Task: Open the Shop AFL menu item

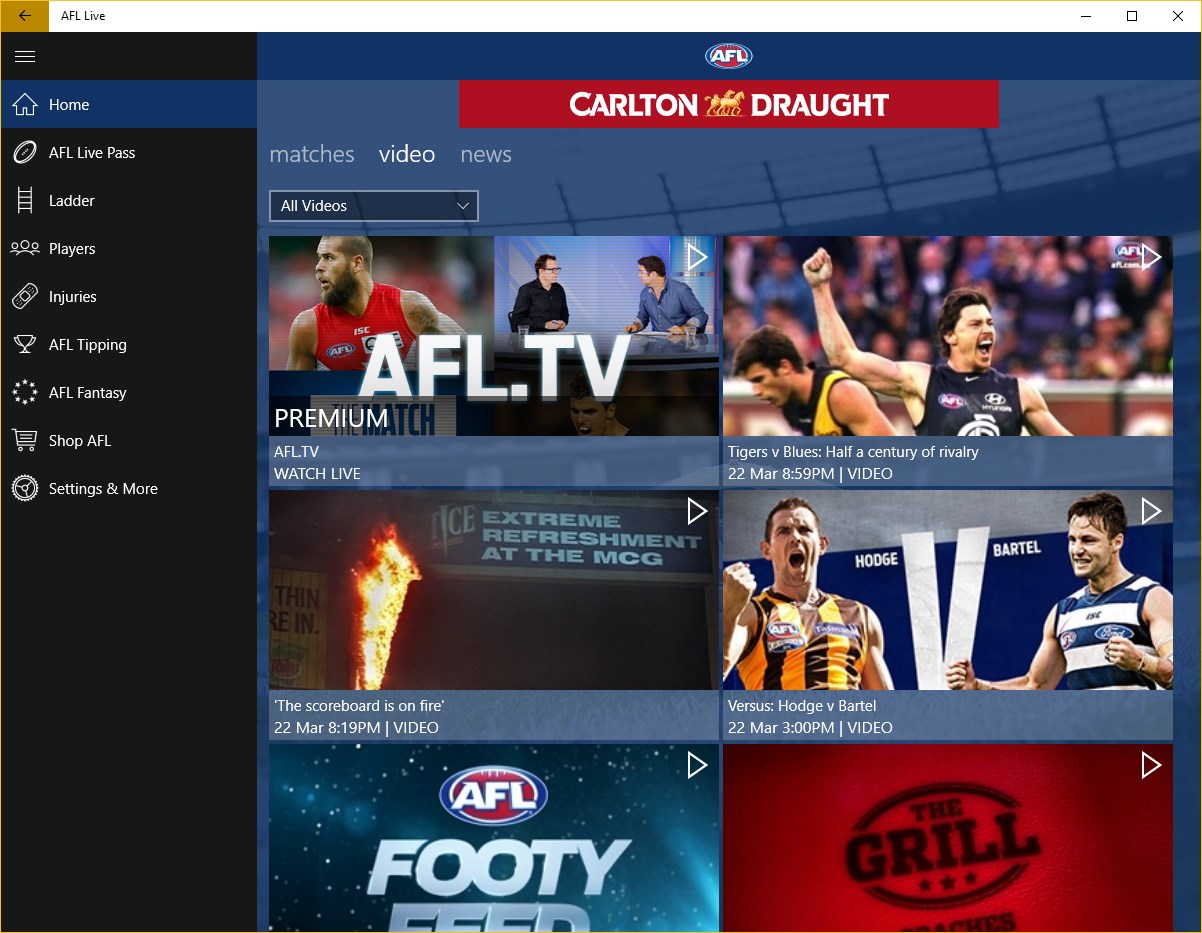Action: pos(129,440)
